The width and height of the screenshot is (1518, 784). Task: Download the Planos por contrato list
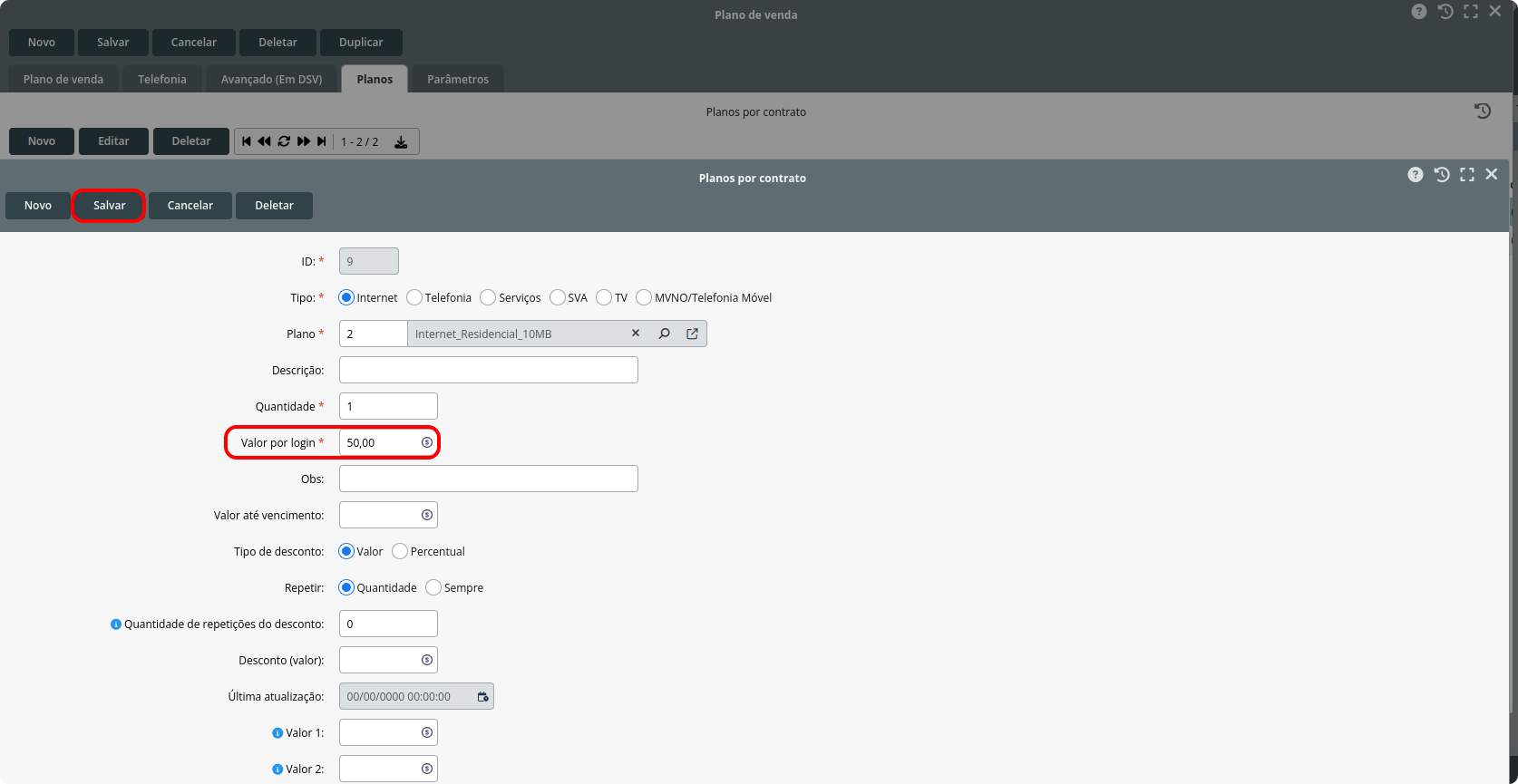click(401, 142)
